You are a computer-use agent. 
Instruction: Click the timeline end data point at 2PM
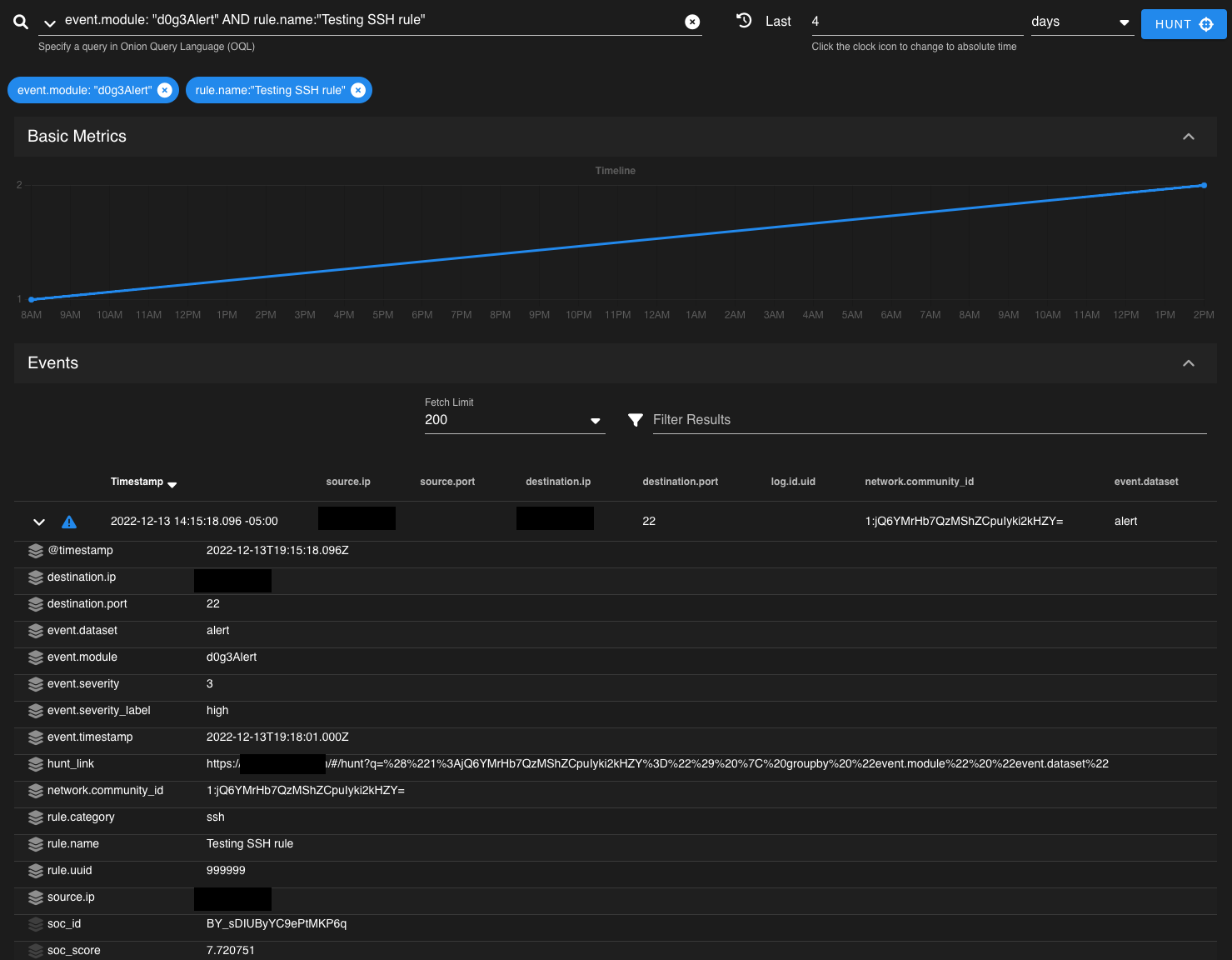pos(1204,185)
